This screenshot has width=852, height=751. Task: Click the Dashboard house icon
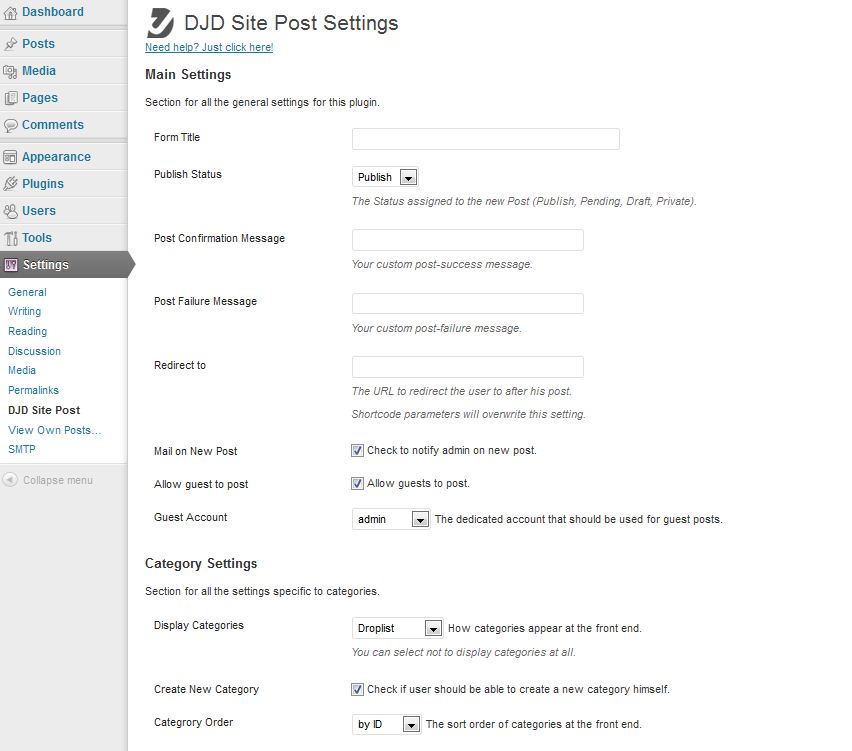pos(10,13)
